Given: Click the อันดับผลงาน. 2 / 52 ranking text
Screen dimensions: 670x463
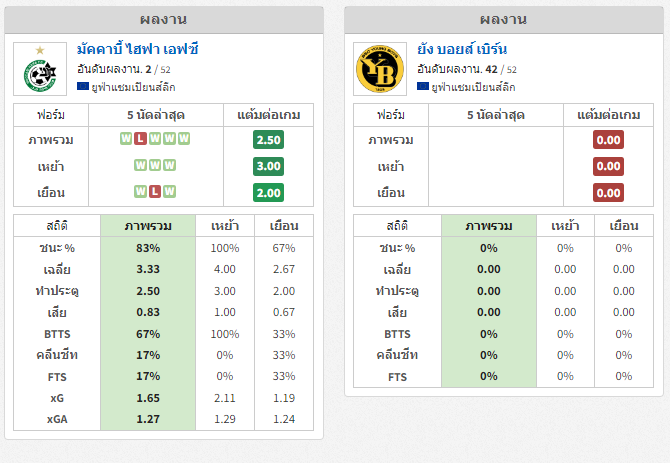Looking at the screenshot, I should coord(124,69).
